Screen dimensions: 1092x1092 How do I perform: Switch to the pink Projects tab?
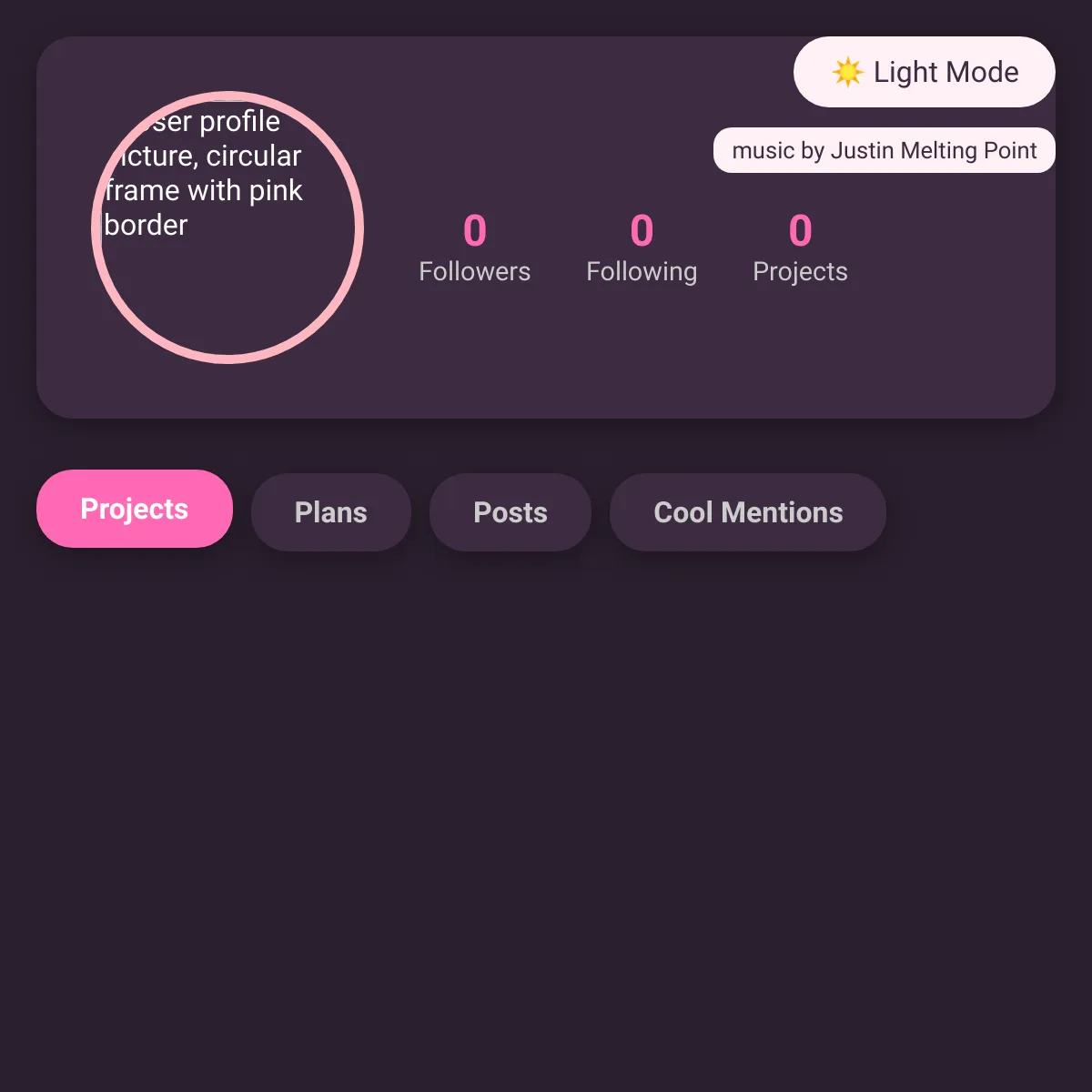tap(135, 509)
